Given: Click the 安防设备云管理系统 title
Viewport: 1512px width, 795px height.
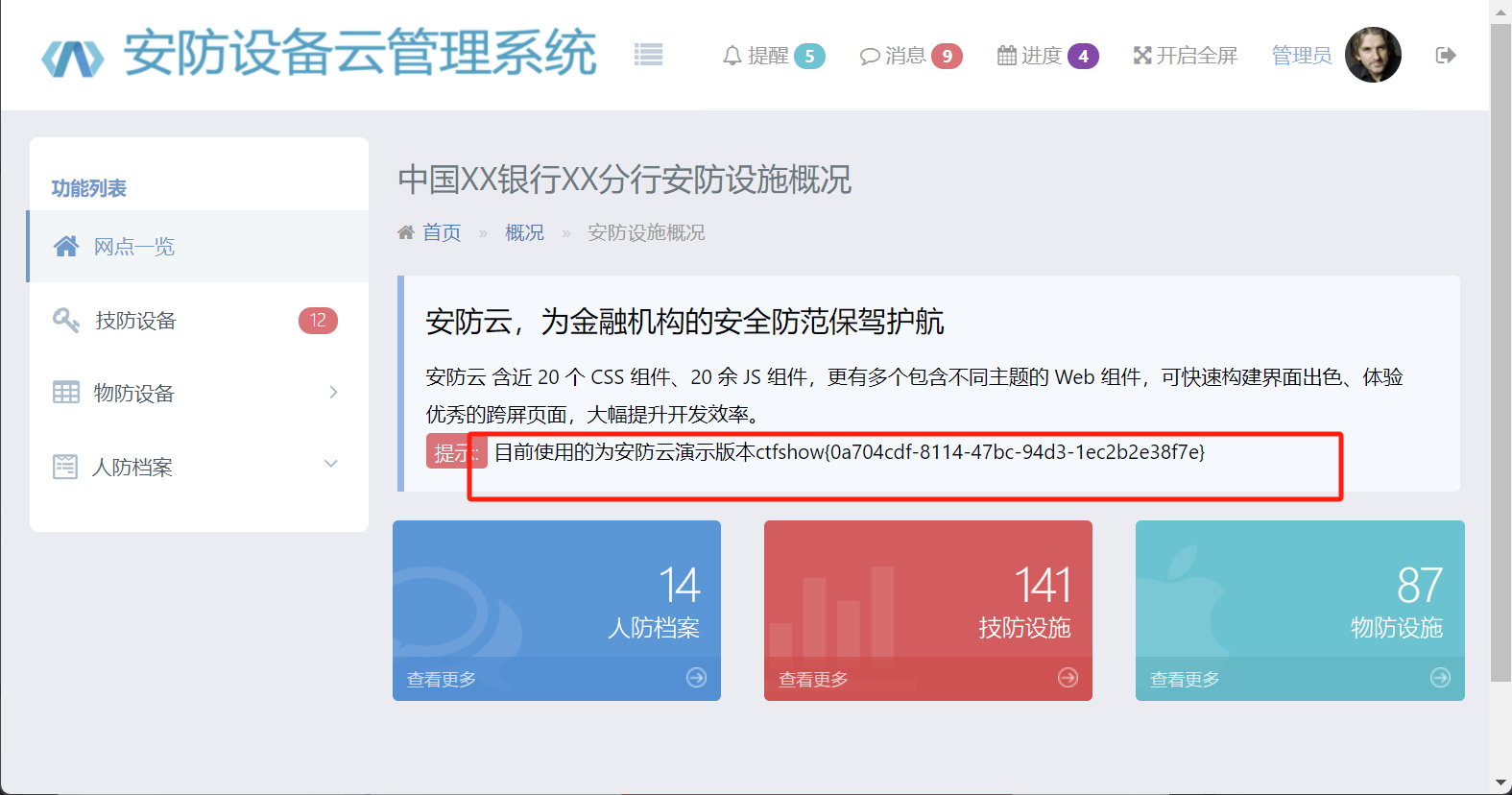Looking at the screenshot, I should [x=360, y=53].
